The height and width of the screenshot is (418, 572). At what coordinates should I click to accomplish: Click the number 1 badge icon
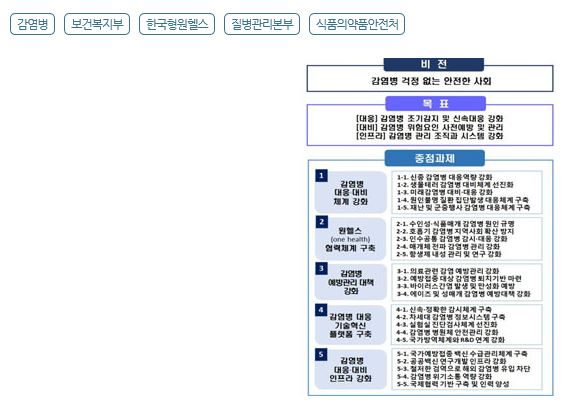click(321, 176)
